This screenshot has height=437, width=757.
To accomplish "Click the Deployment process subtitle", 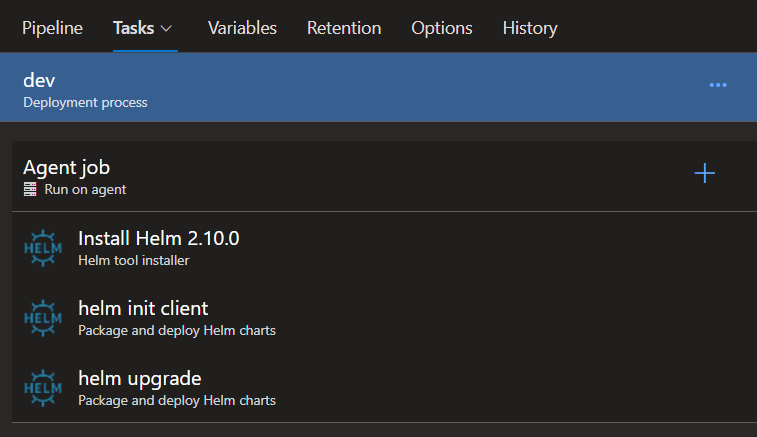I will [85, 102].
